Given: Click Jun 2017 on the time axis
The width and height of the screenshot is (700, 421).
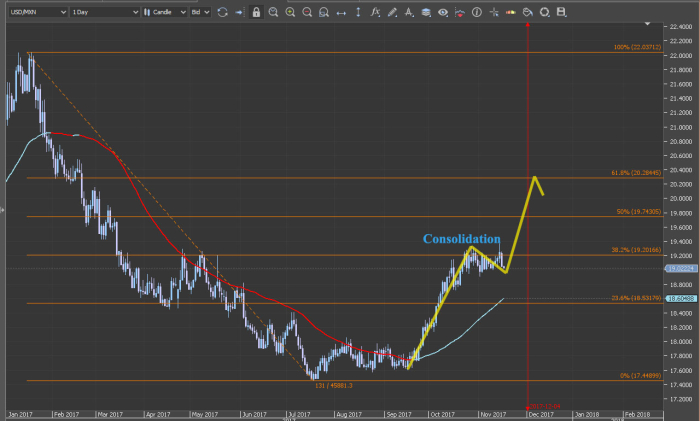Looking at the screenshot, I should [254, 414].
